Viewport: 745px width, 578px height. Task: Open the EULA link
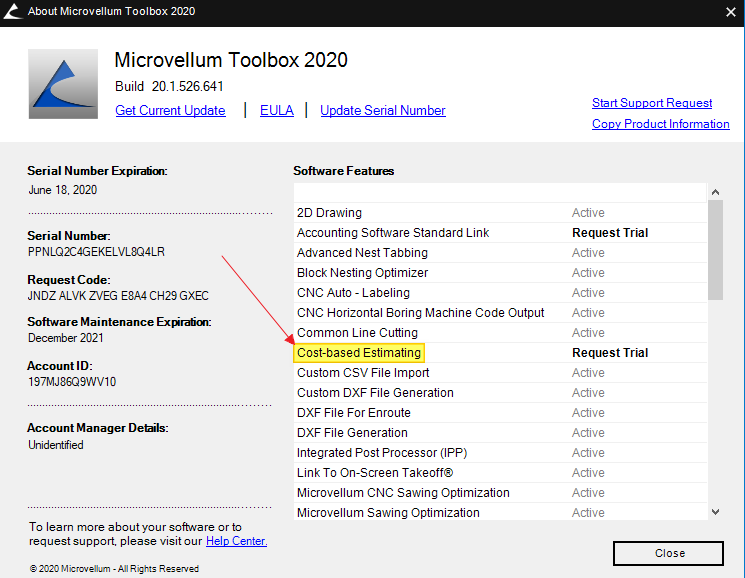[277, 110]
